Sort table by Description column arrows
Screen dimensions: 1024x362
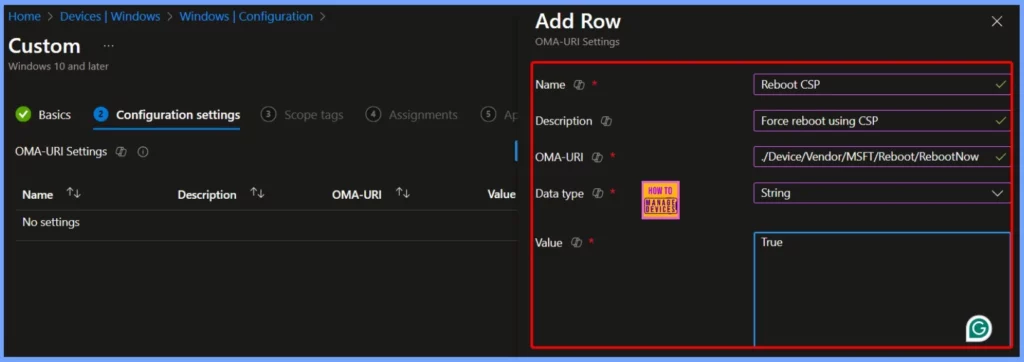(x=257, y=193)
